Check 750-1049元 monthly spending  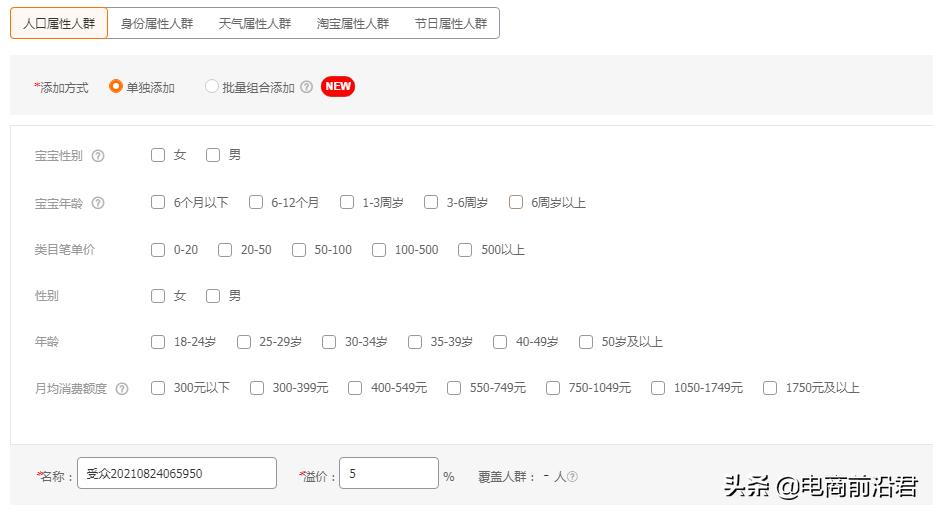pos(553,388)
